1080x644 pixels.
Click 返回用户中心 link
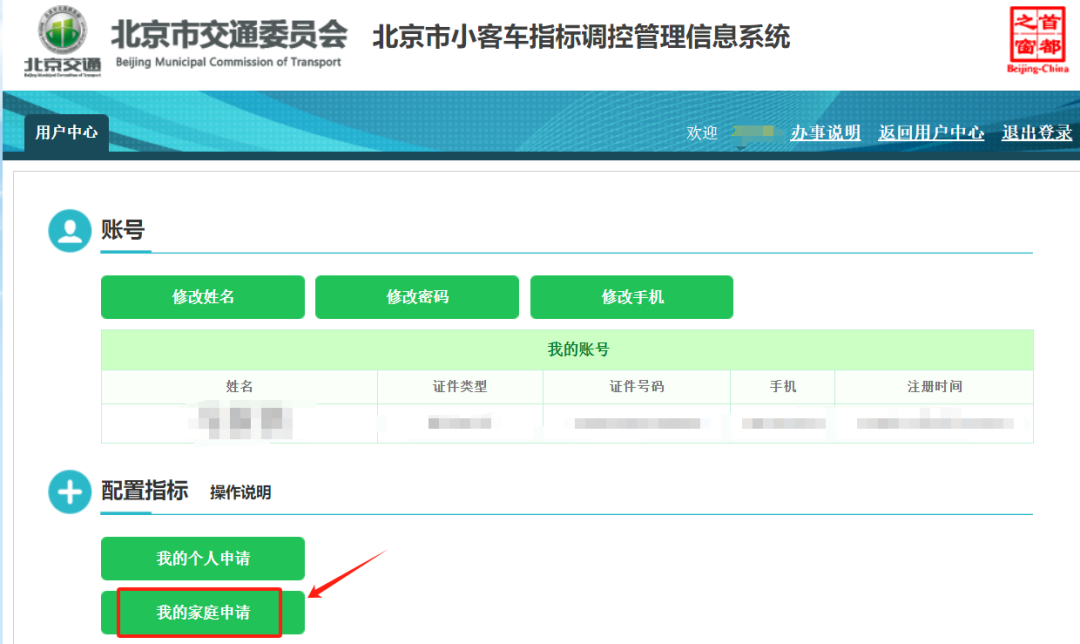click(931, 132)
